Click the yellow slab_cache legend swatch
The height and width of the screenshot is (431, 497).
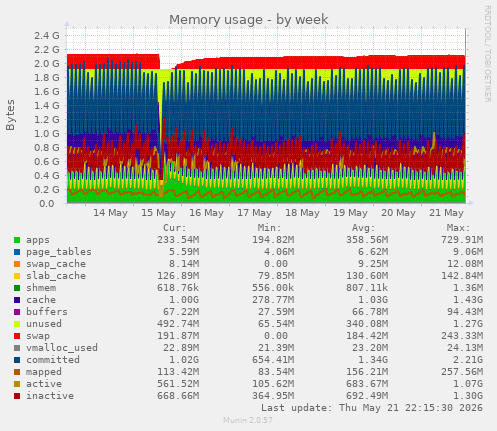[x=17, y=276]
